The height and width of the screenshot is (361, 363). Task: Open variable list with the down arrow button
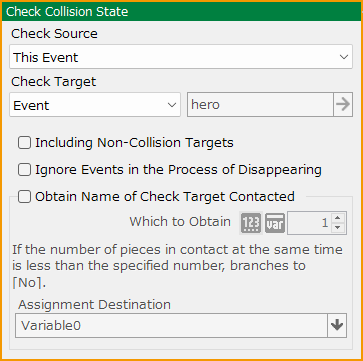[x=337, y=325]
